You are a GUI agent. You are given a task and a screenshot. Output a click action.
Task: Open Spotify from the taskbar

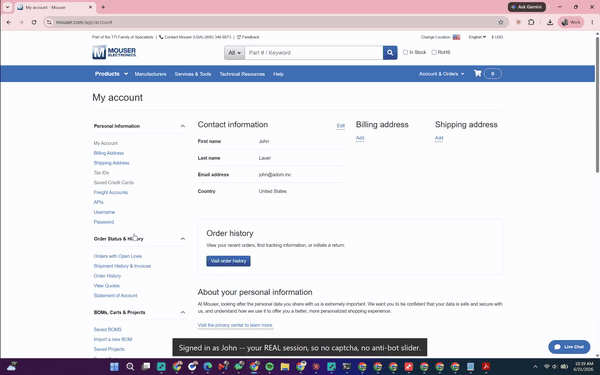click(269, 367)
